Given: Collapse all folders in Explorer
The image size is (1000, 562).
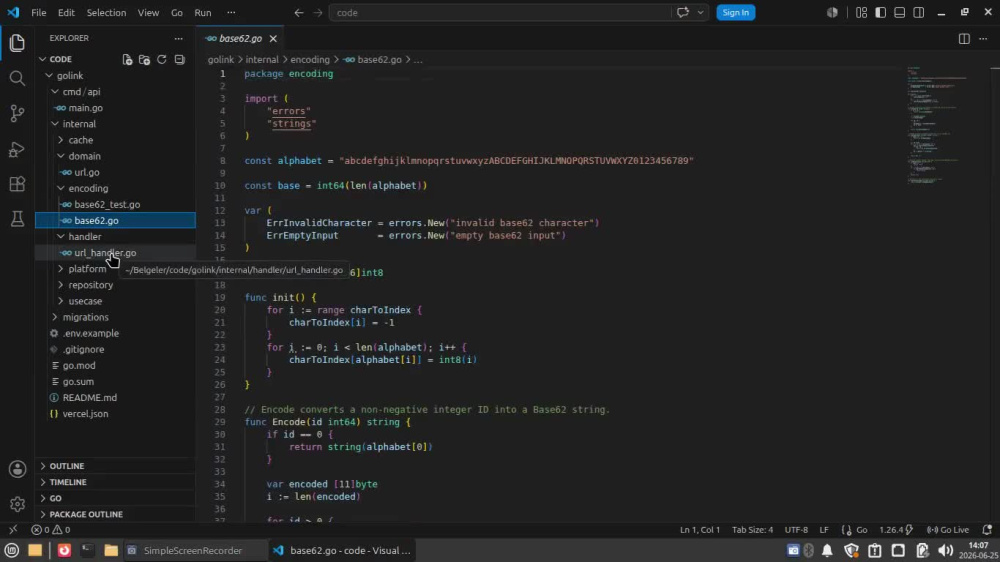Looking at the screenshot, I should 180,59.
